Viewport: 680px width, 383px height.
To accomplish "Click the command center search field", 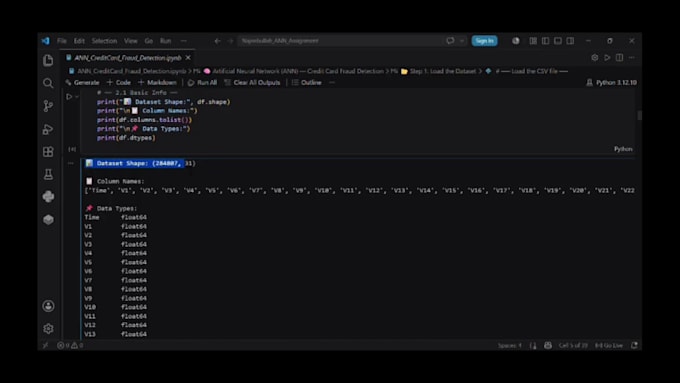I will tap(340, 41).
